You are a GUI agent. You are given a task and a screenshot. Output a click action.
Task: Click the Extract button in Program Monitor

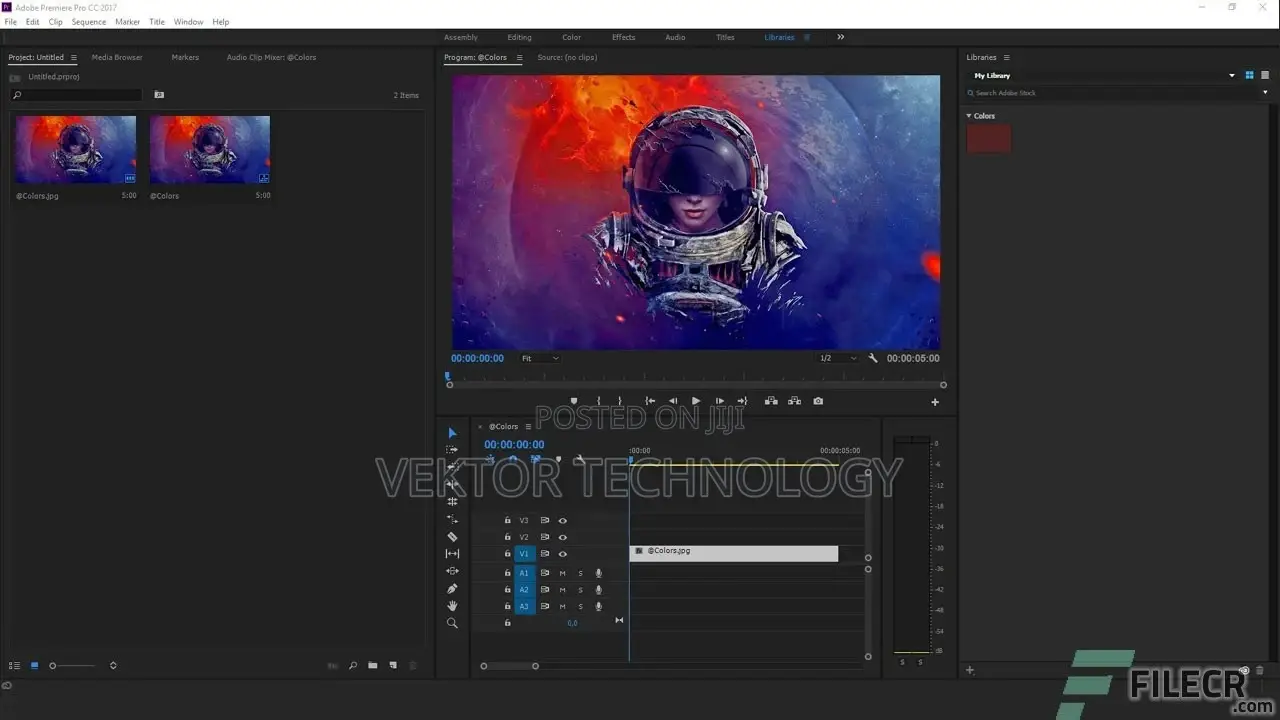click(794, 401)
